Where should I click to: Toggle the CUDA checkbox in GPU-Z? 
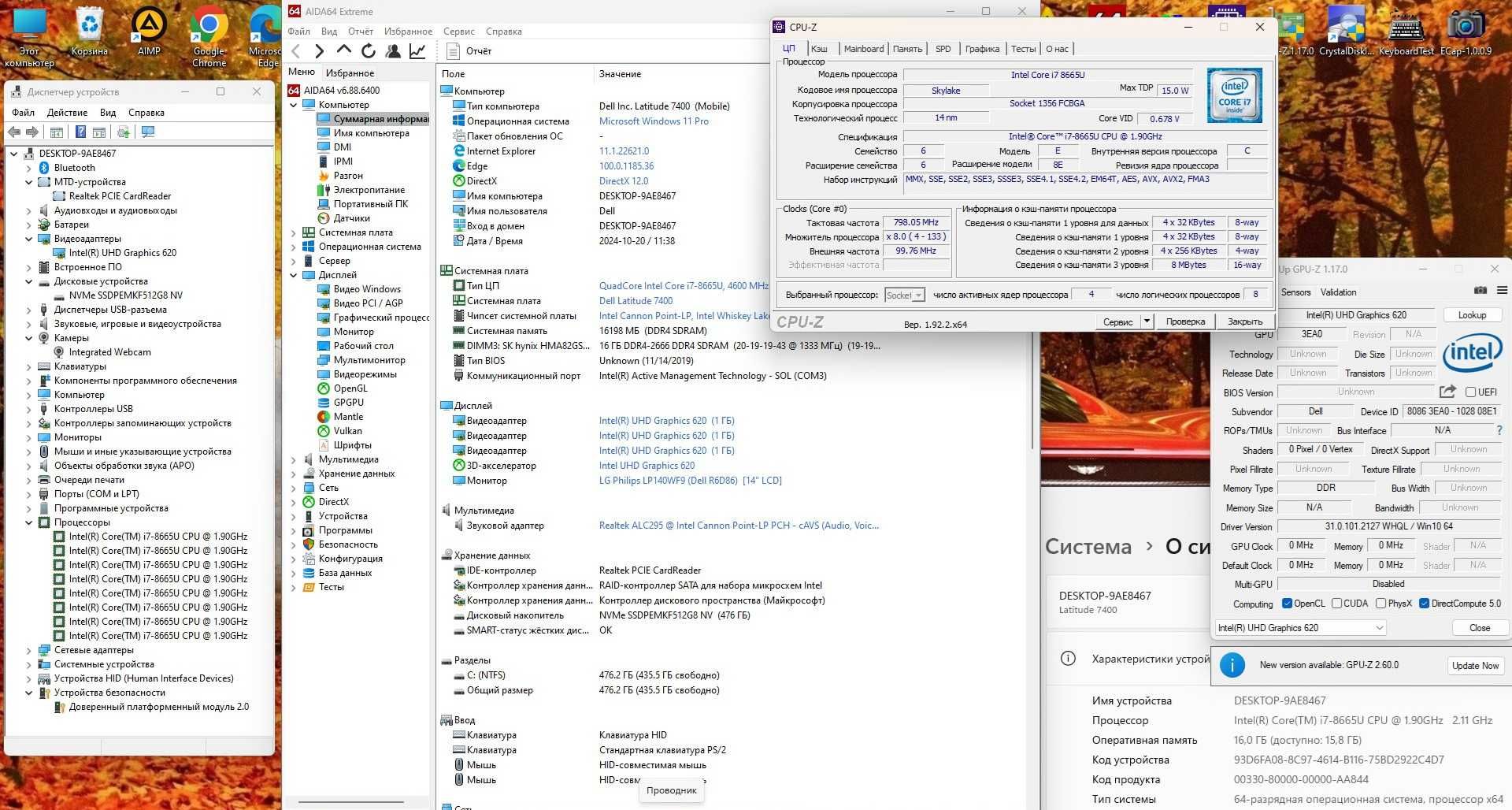(1336, 604)
